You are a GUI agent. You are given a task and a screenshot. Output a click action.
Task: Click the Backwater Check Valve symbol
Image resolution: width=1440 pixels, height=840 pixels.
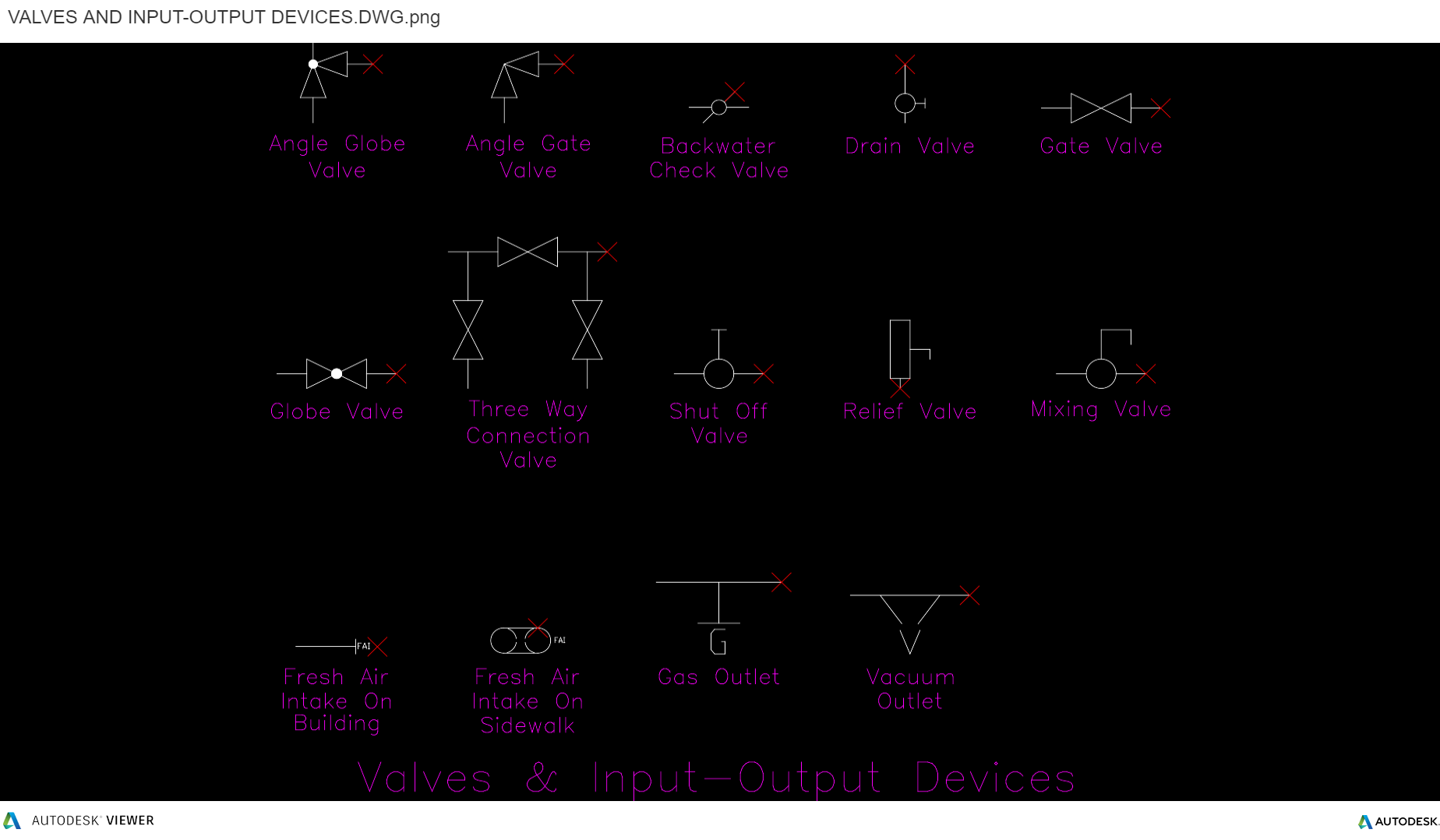coord(718,104)
